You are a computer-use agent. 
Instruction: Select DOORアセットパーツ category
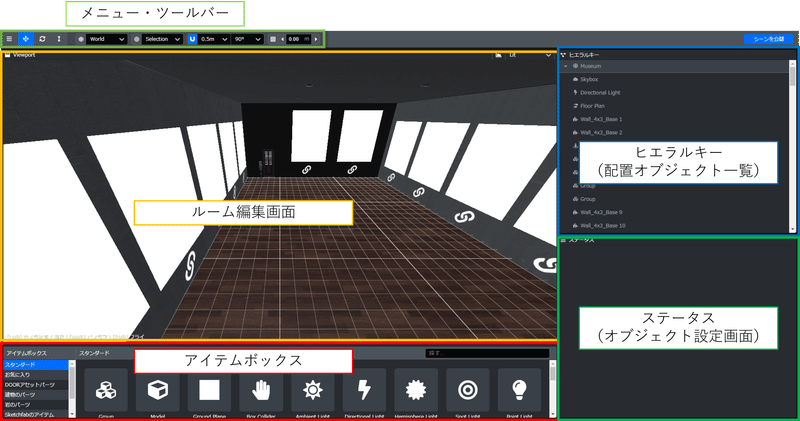point(36,385)
